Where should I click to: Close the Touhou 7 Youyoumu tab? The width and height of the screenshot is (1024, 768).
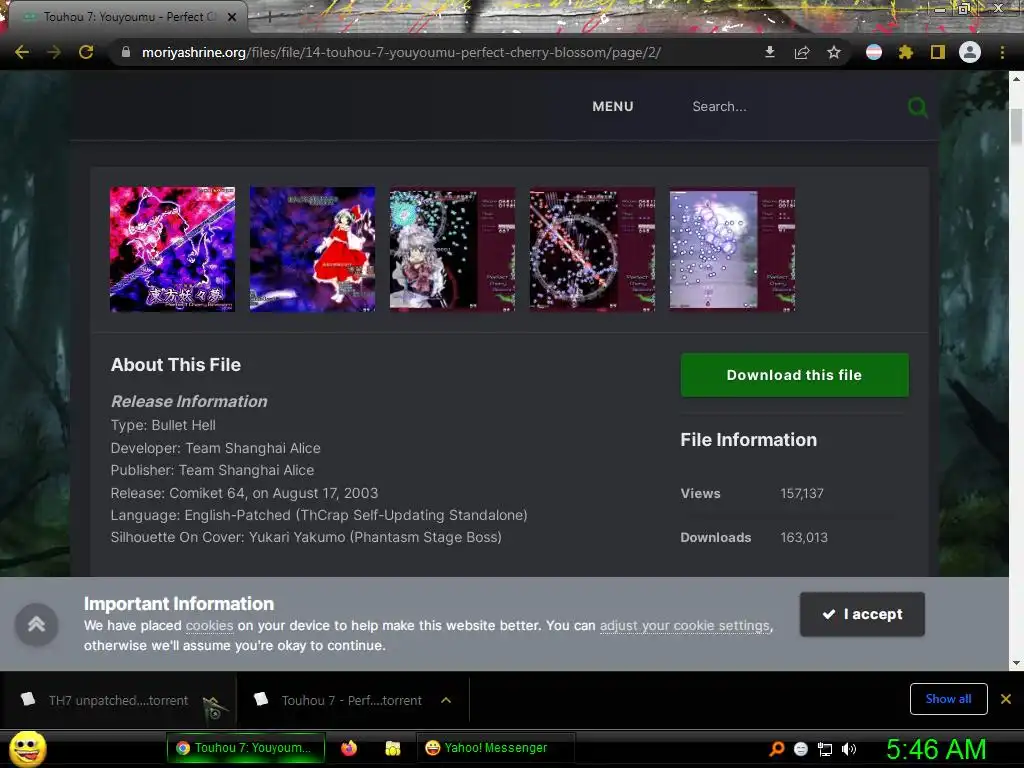click(232, 17)
